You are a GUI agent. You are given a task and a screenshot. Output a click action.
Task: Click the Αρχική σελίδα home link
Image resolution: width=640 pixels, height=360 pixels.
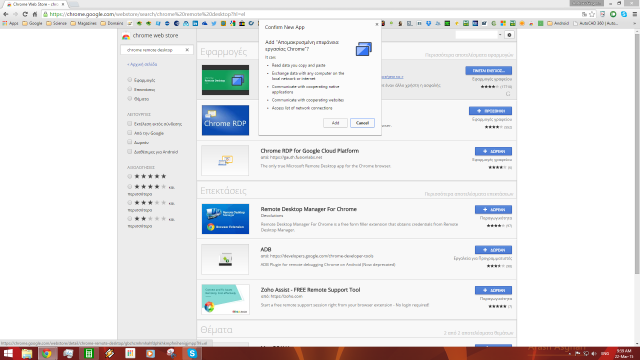pos(142,64)
